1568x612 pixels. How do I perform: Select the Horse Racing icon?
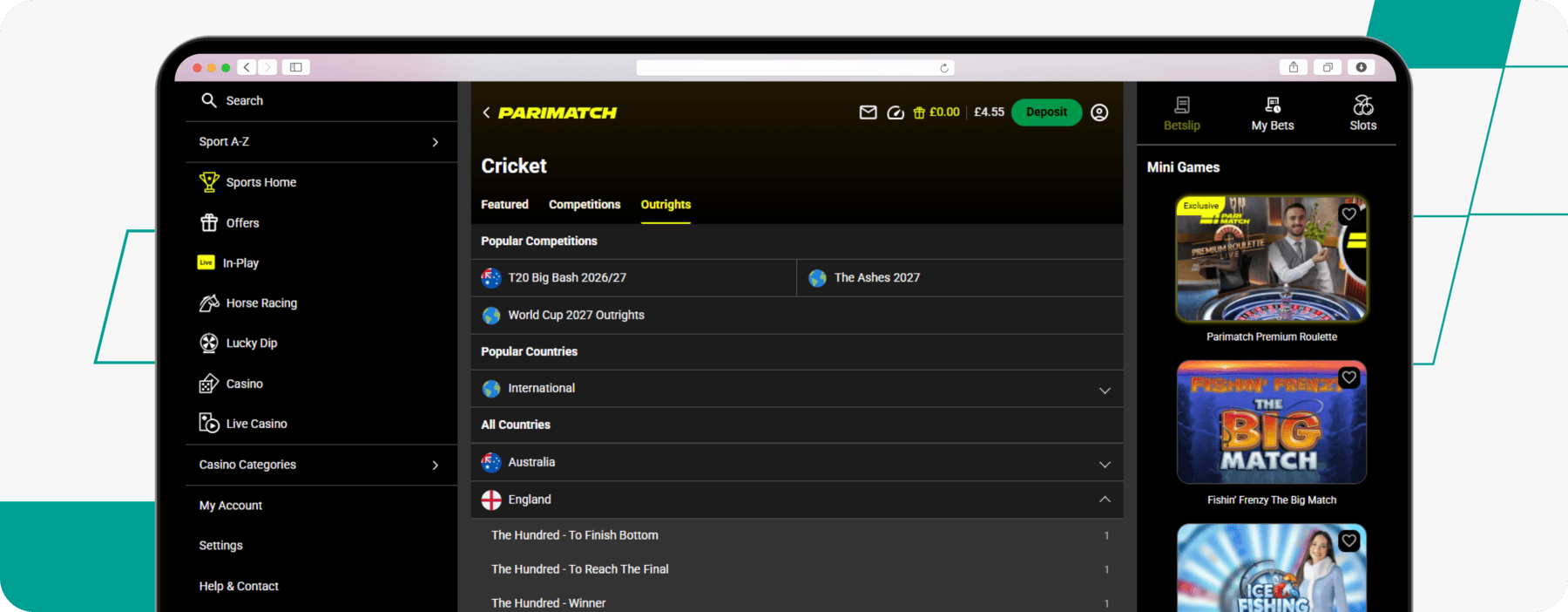pos(209,303)
